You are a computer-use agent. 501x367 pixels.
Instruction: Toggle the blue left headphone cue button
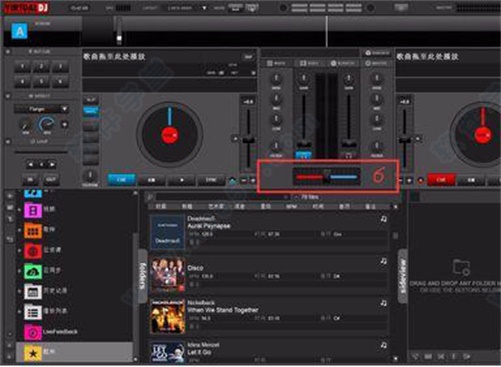(x=303, y=155)
